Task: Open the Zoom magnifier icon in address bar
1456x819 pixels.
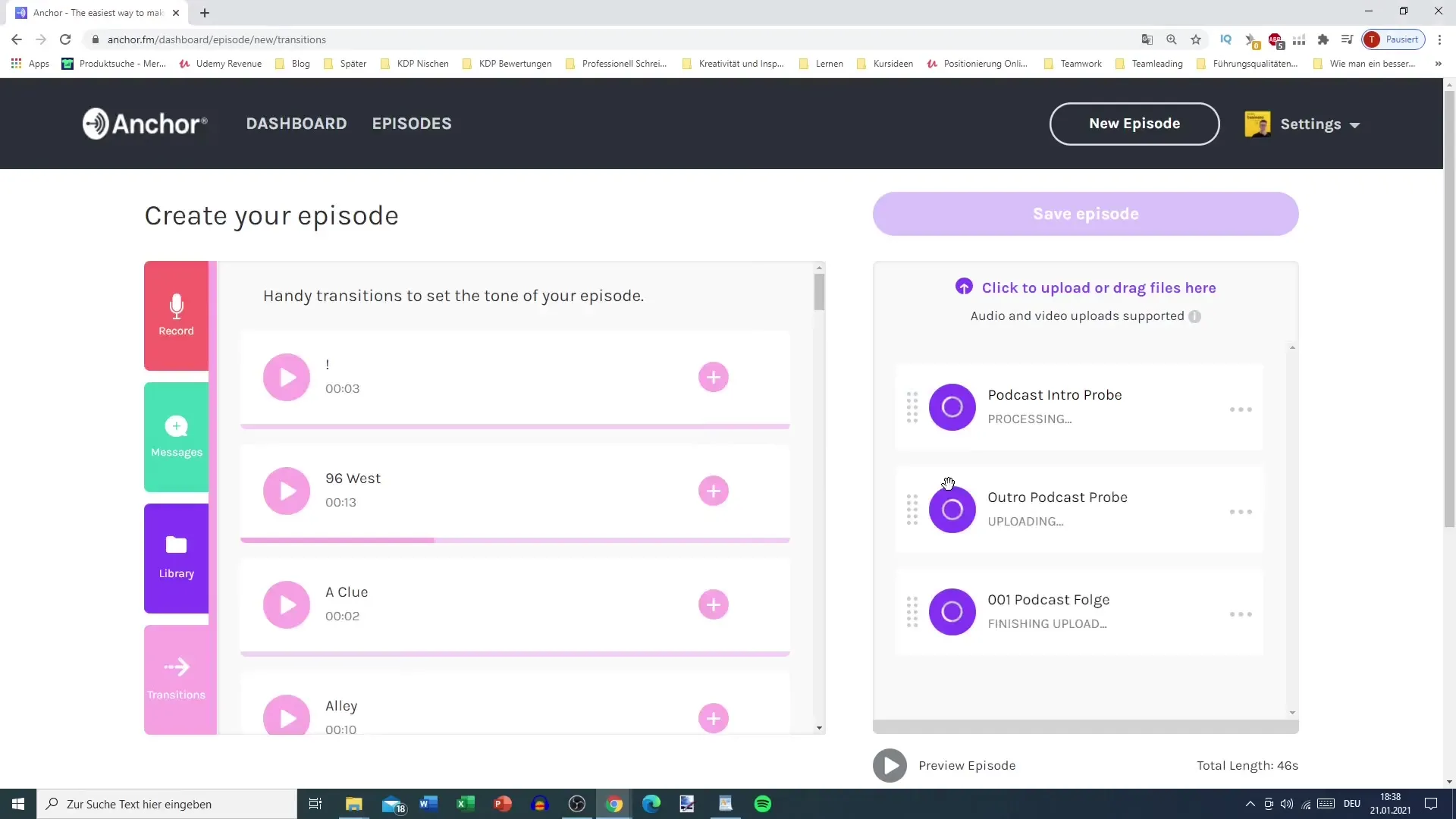Action: (x=1172, y=39)
